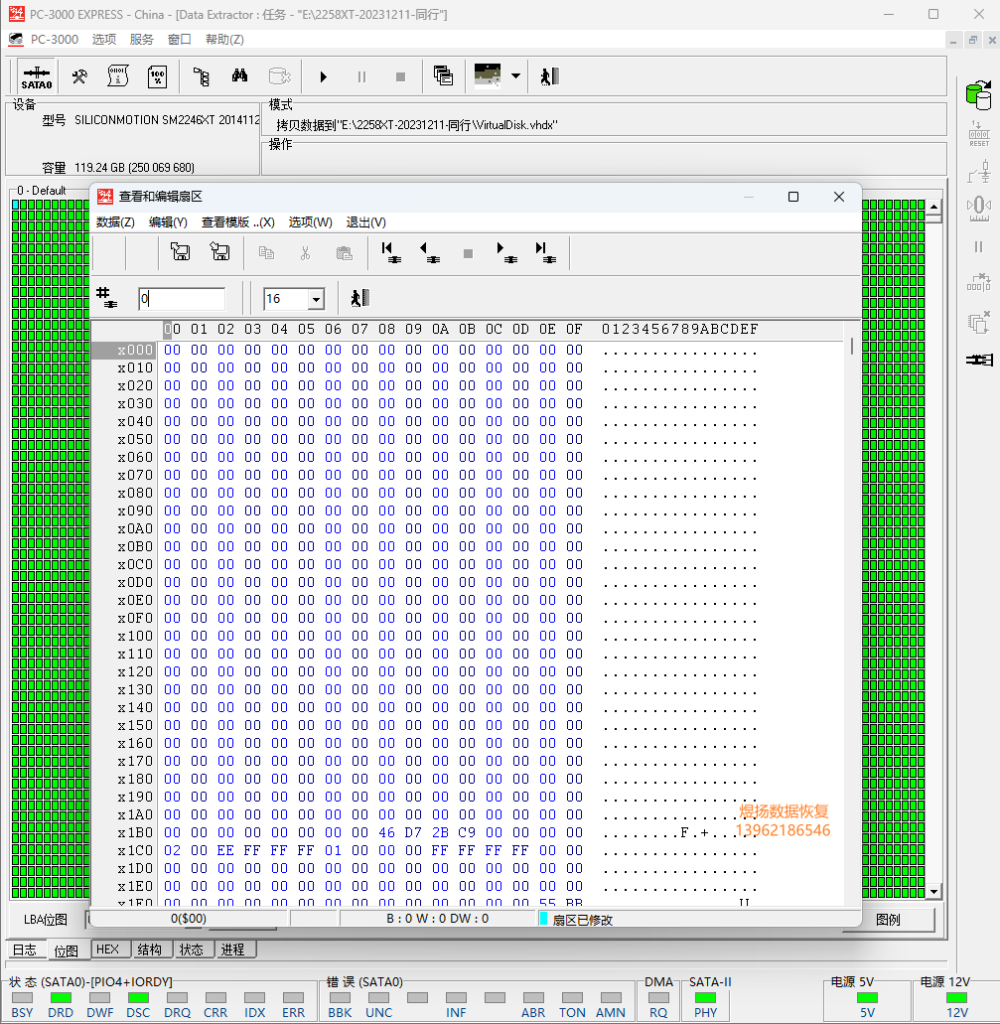Click the SATA0 port icon in main toolbar
This screenshot has height=1024, width=1000.
(37, 77)
